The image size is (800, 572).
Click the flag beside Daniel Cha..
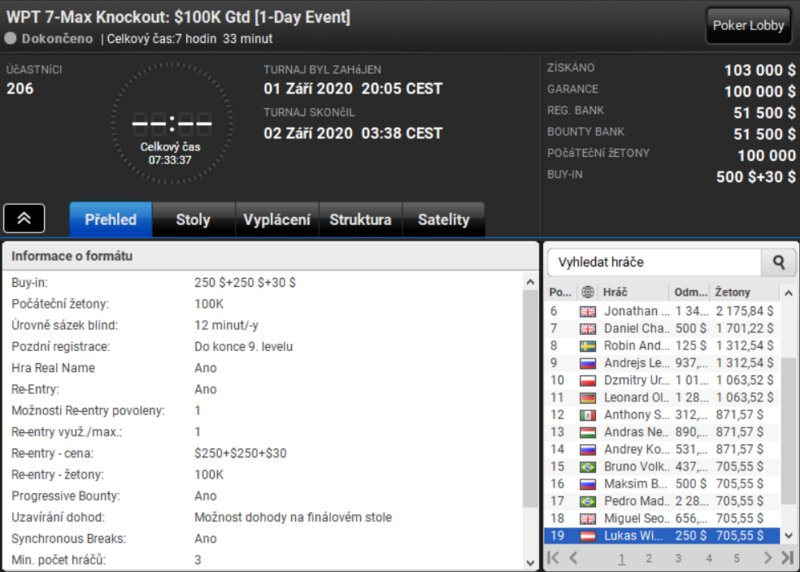(588, 329)
